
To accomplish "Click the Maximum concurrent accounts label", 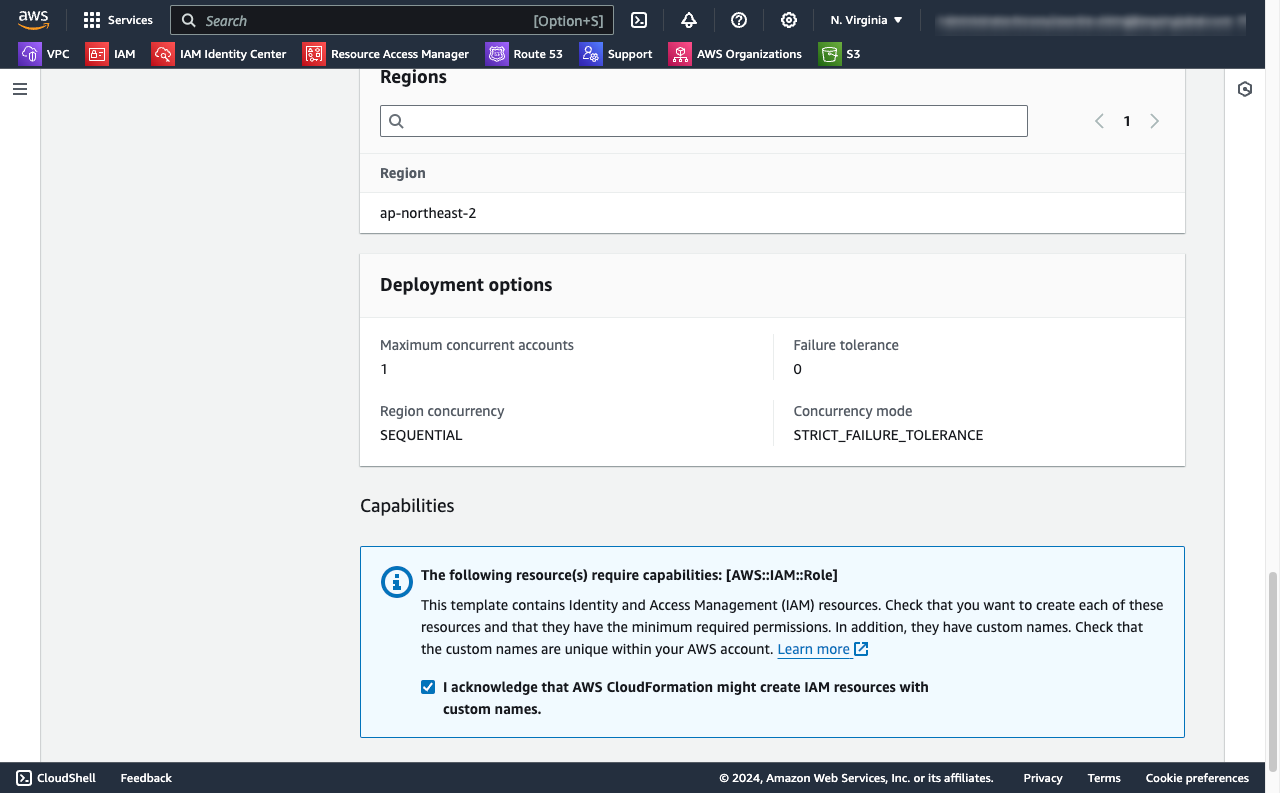I will 477,345.
